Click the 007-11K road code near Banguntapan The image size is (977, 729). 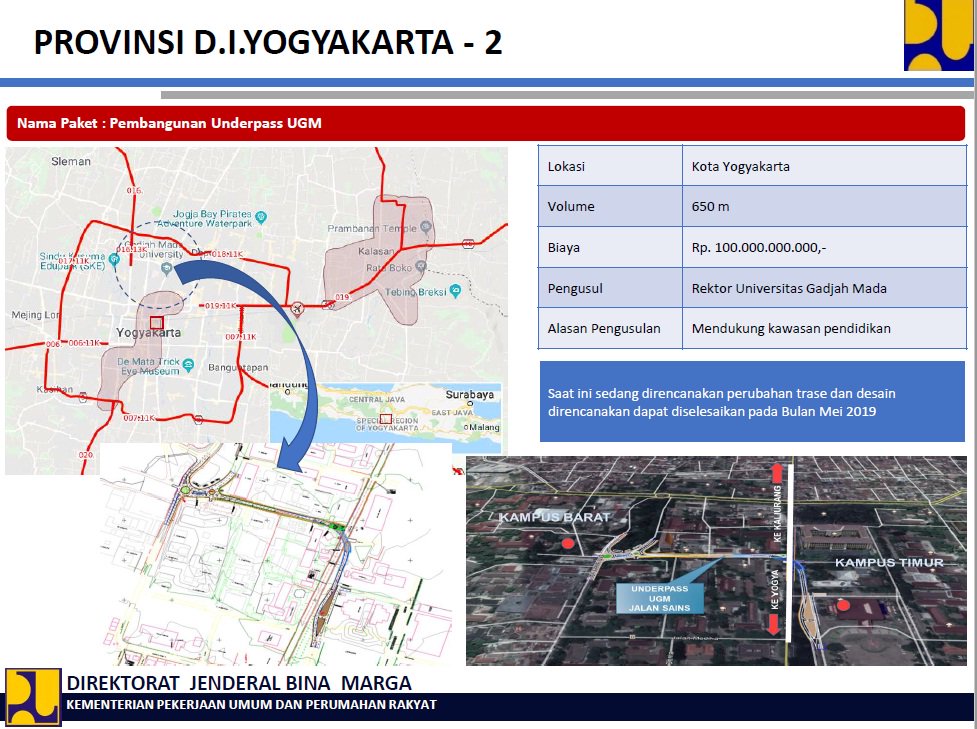pyautogui.click(x=241, y=337)
